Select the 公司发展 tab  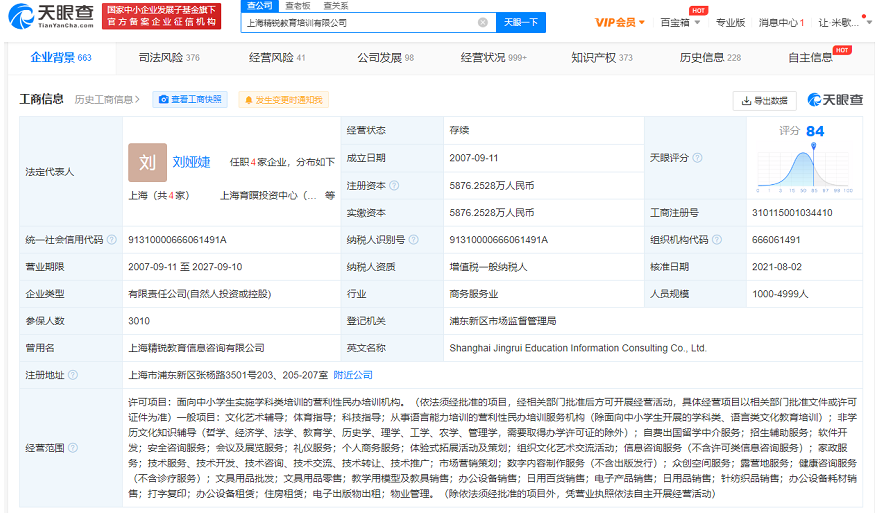[x=385, y=58]
